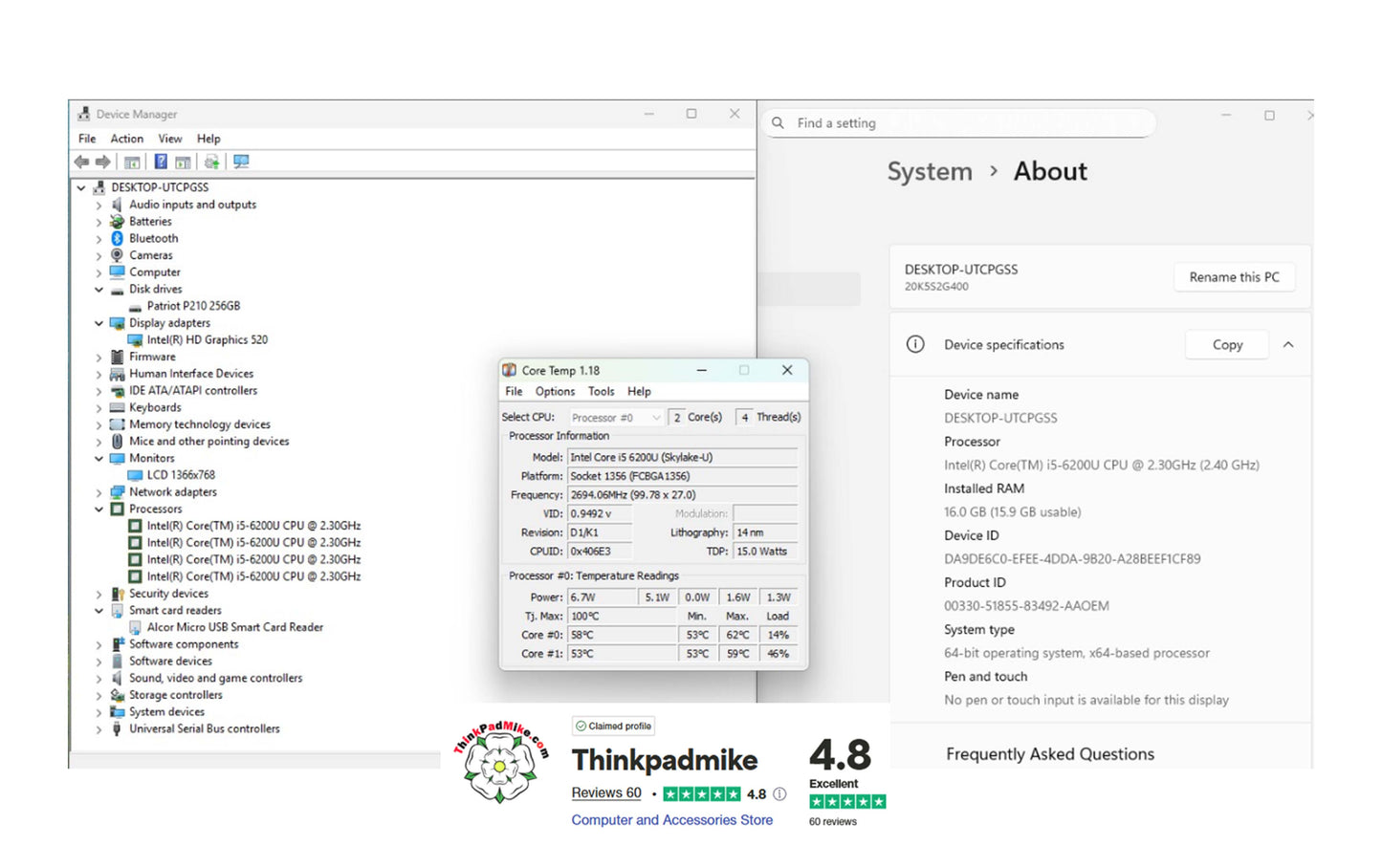Screen dimensions: 1382x868
Task: Open Device Manager Help menu
Action: click(208, 139)
